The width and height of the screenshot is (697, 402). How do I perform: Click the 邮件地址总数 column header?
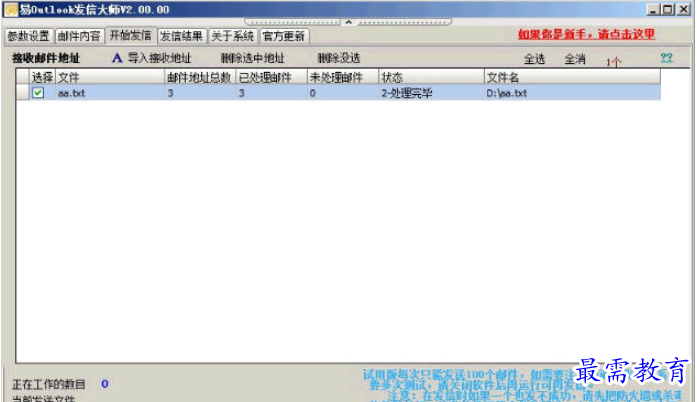point(200,77)
